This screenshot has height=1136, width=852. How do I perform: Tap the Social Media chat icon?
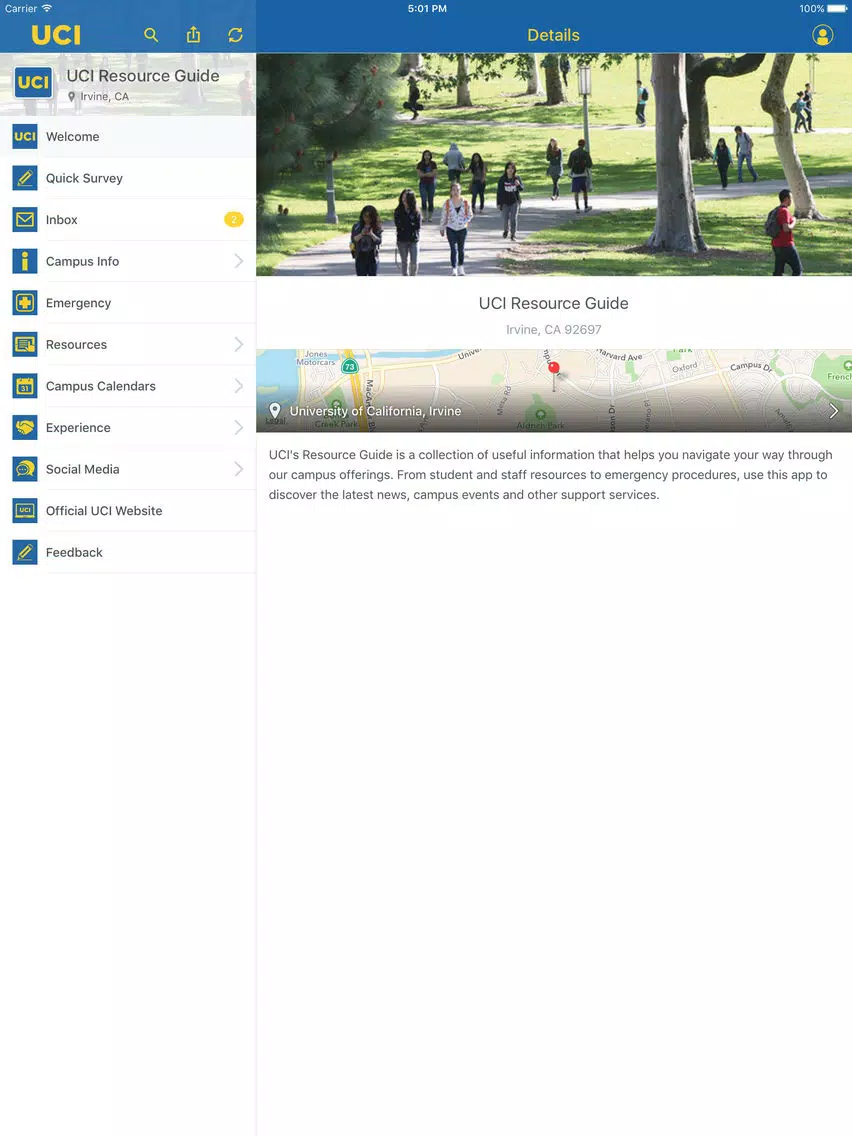[25, 469]
